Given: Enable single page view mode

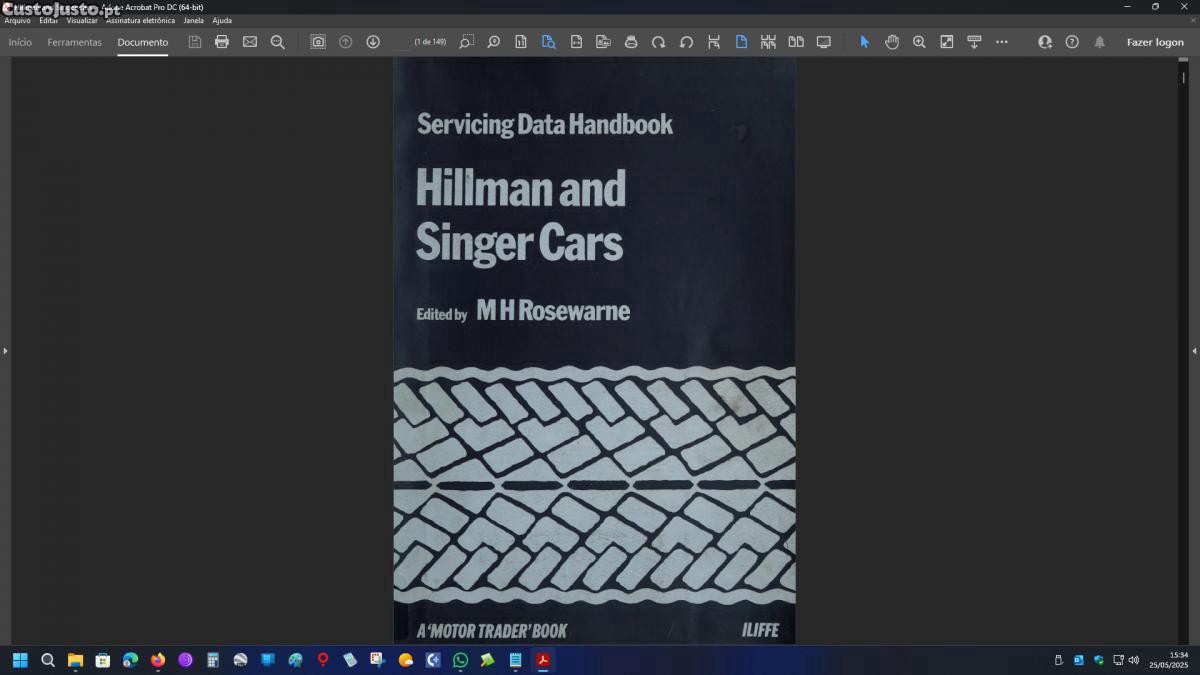Looking at the screenshot, I should click(741, 42).
